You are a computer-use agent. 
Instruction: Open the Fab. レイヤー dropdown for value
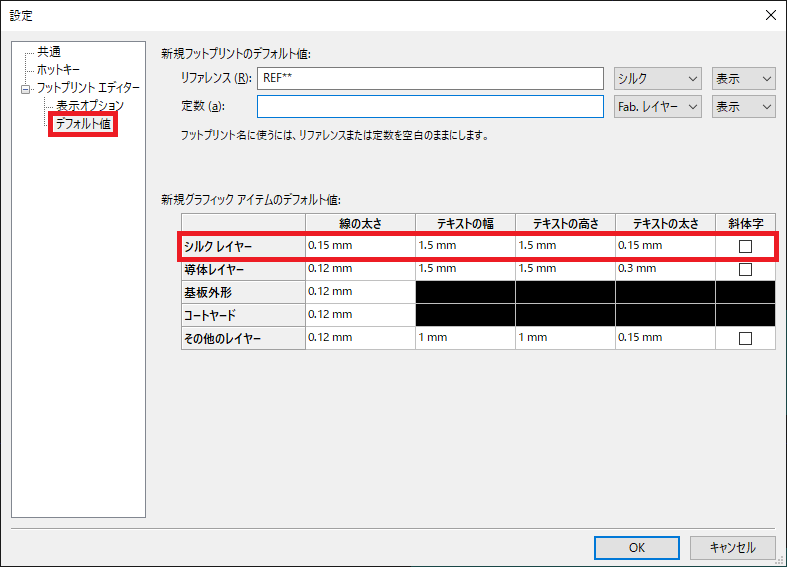coord(657,107)
